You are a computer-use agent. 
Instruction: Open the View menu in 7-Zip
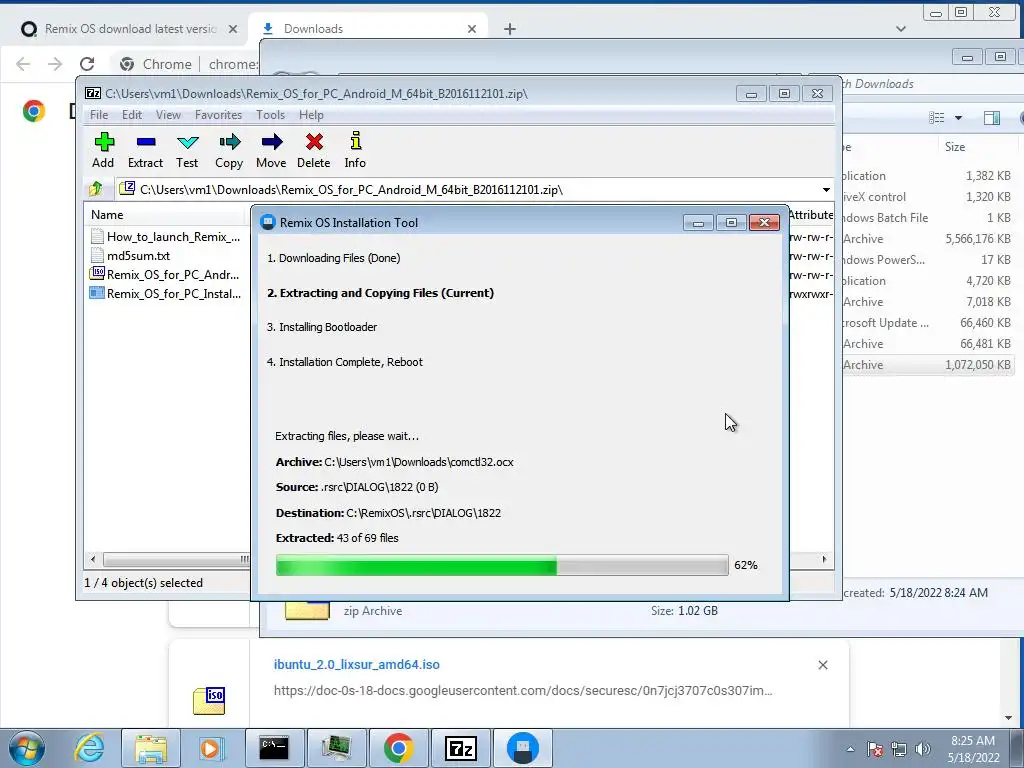(168, 115)
